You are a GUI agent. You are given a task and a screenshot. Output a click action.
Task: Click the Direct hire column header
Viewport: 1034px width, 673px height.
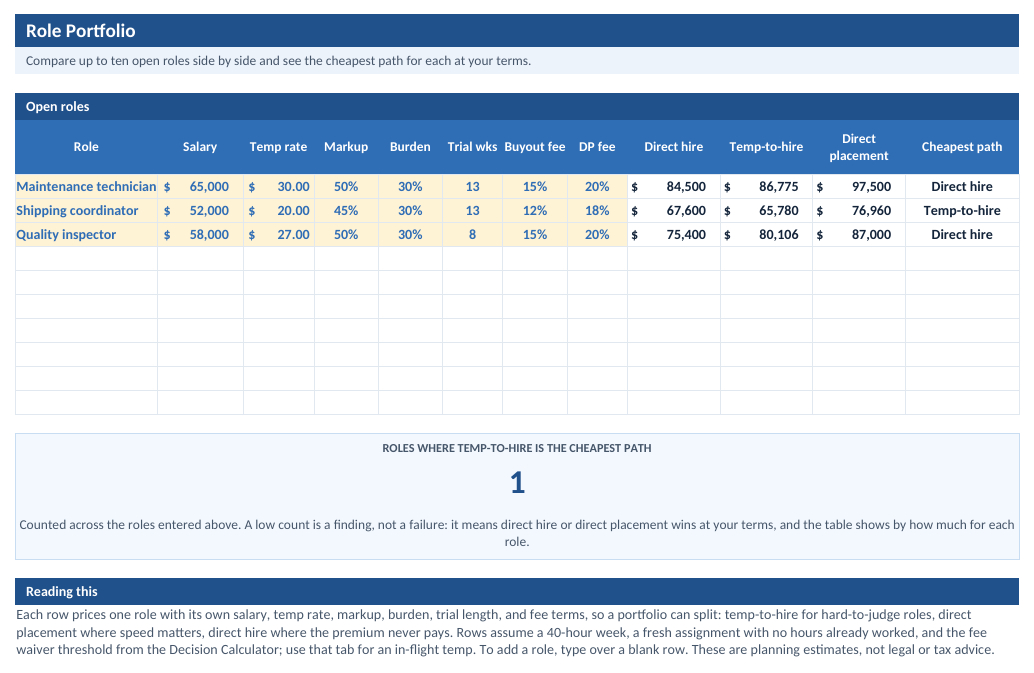click(x=674, y=147)
